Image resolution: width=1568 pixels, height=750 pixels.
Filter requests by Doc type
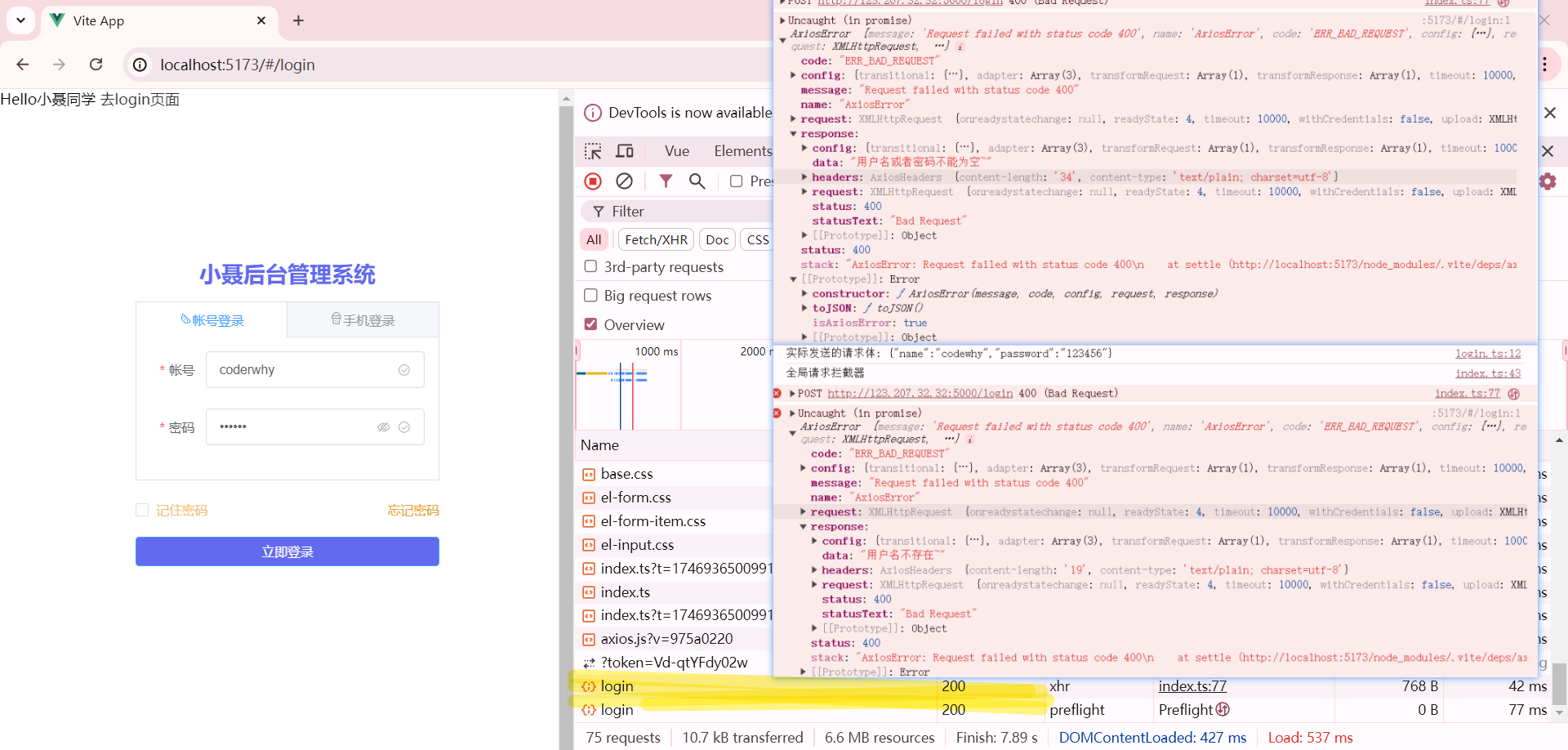coord(717,239)
